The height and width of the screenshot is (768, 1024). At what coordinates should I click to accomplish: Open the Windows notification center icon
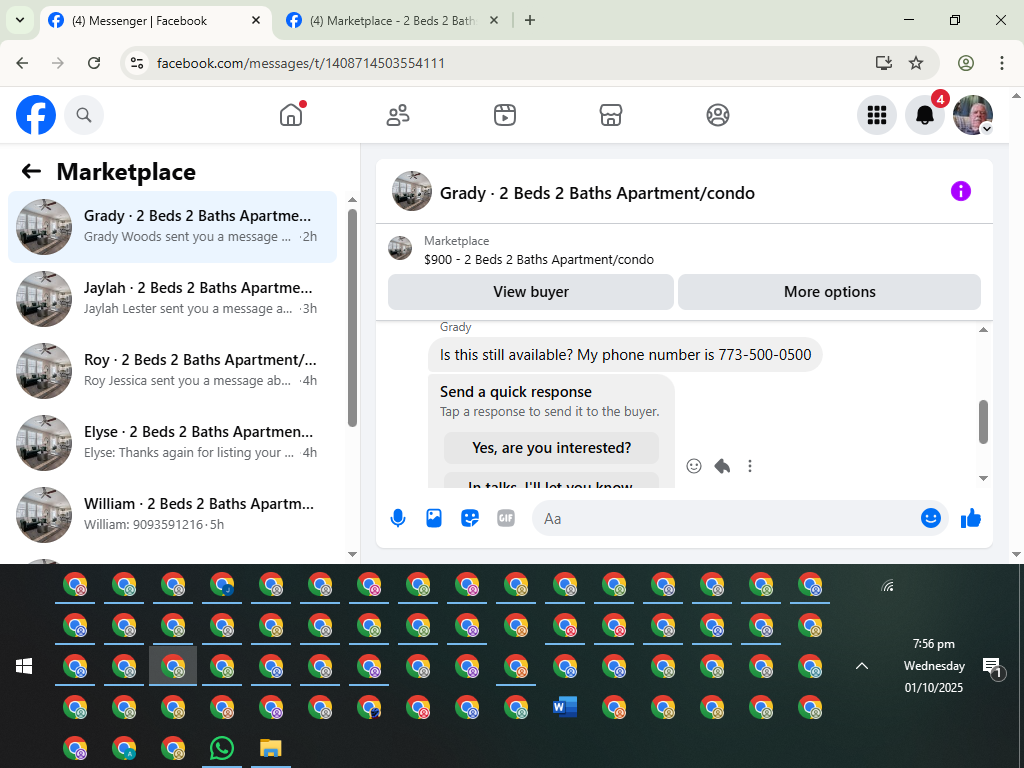(x=993, y=667)
